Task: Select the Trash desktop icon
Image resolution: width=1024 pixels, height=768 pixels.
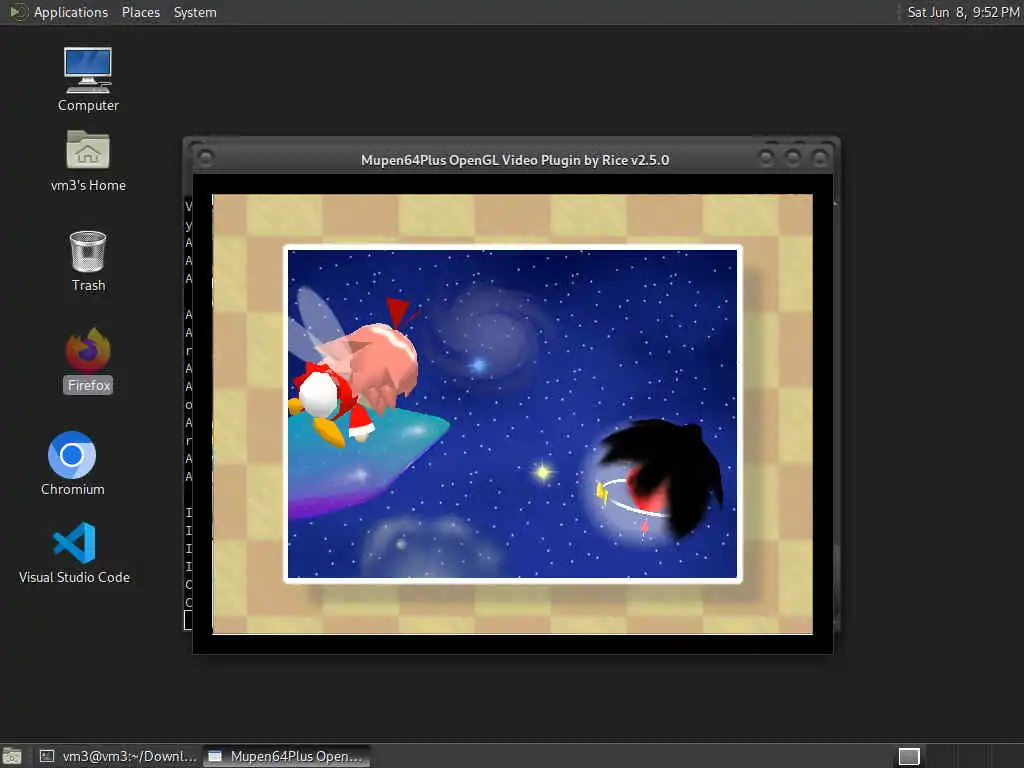Action: [88, 261]
